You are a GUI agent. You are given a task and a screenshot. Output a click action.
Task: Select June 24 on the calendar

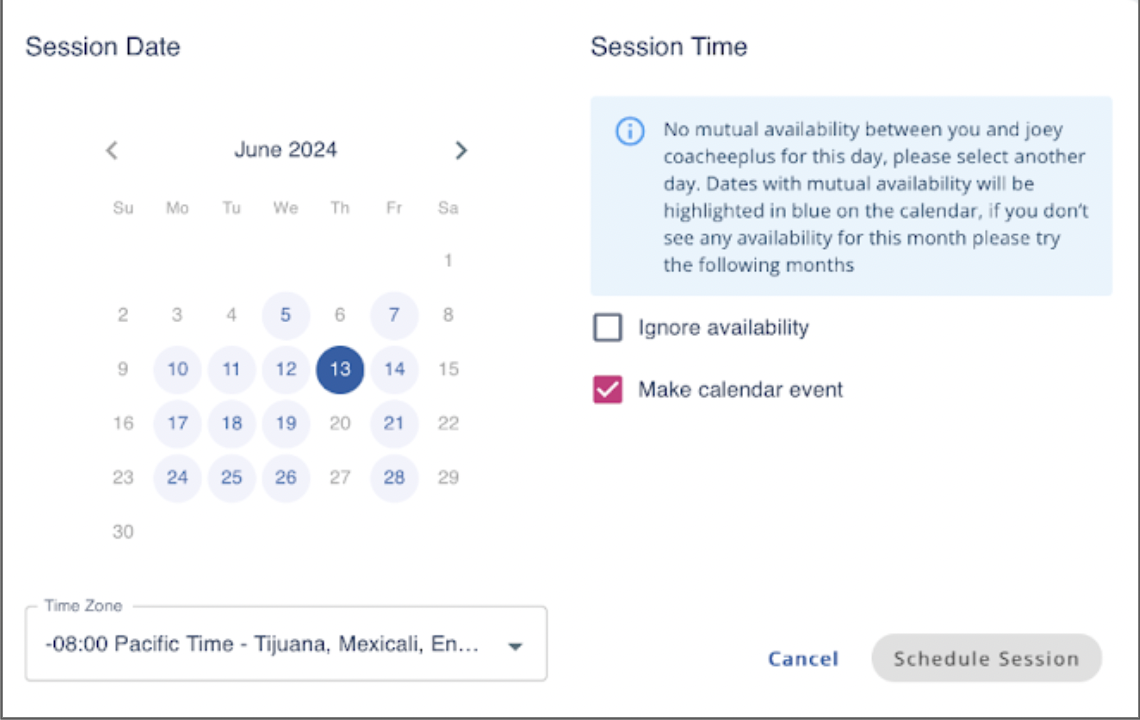click(178, 477)
